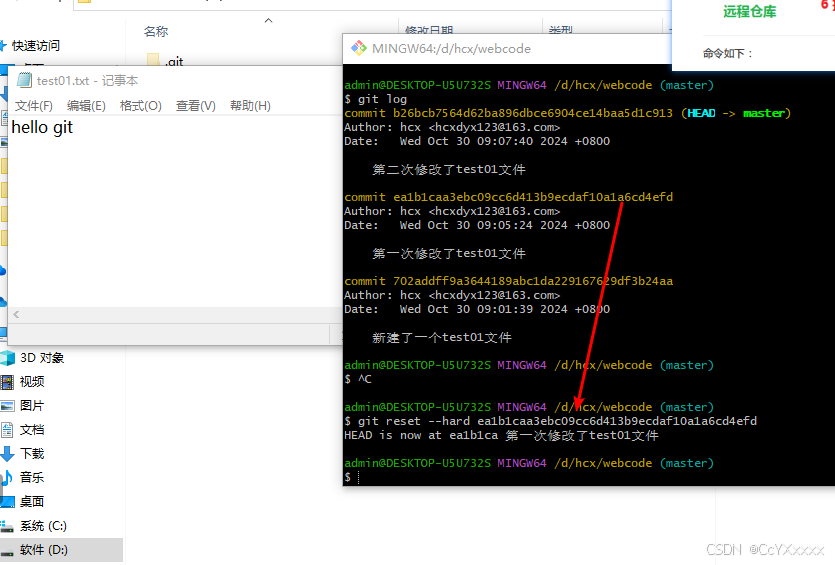Click the 下载 blue arrow icon
The image size is (835, 565).
[x=7, y=454]
